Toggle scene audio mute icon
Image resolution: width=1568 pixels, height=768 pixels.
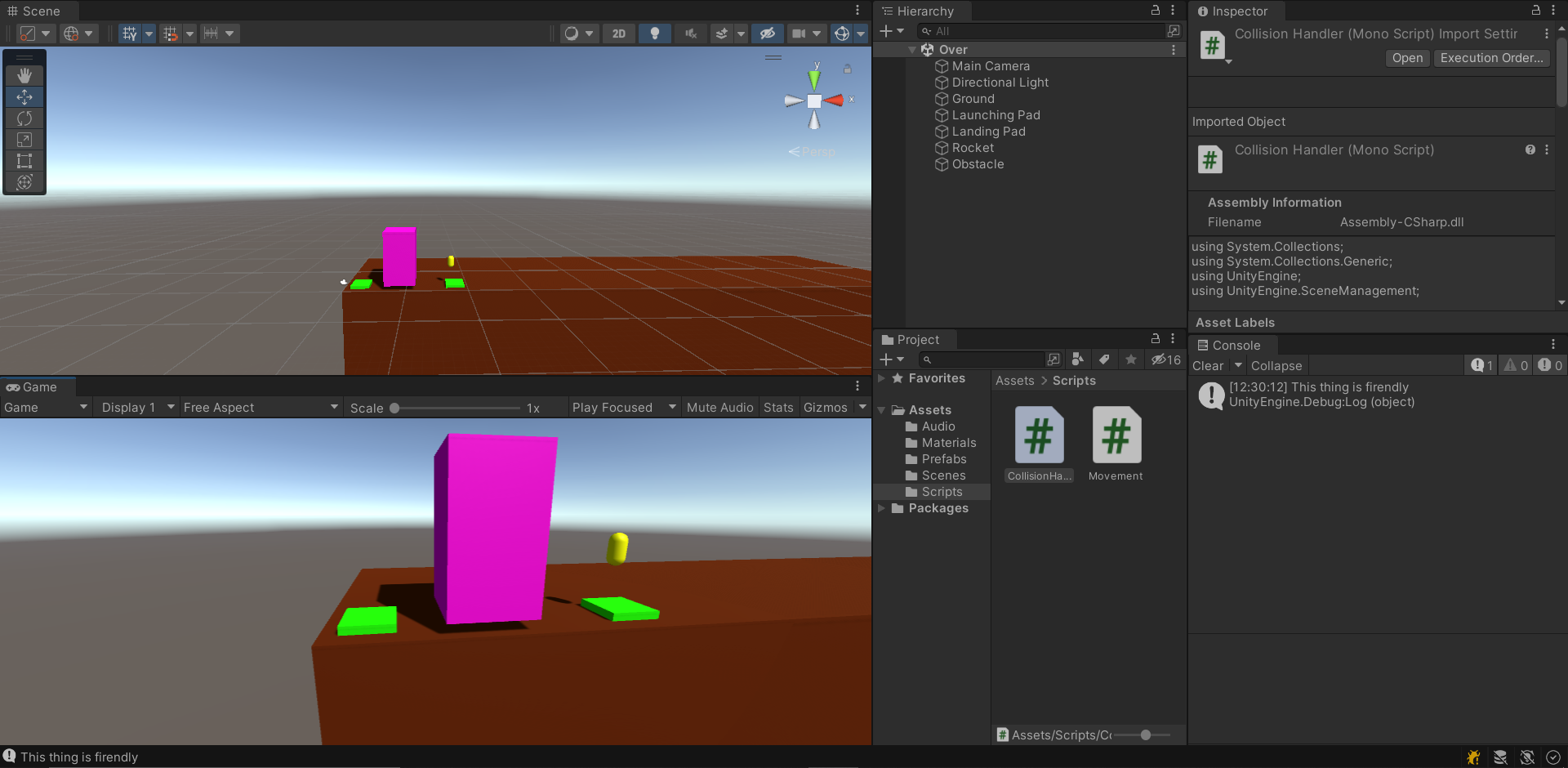[691, 33]
